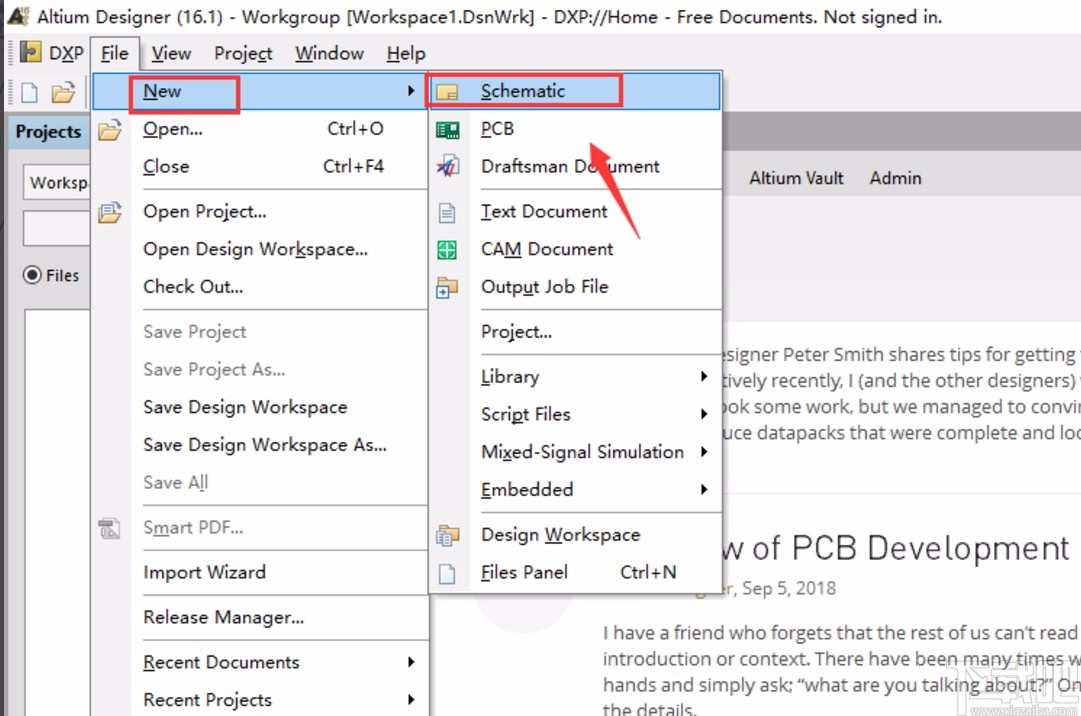Choose PCB from New submenu
This screenshot has width=1081, height=716.
576,129
